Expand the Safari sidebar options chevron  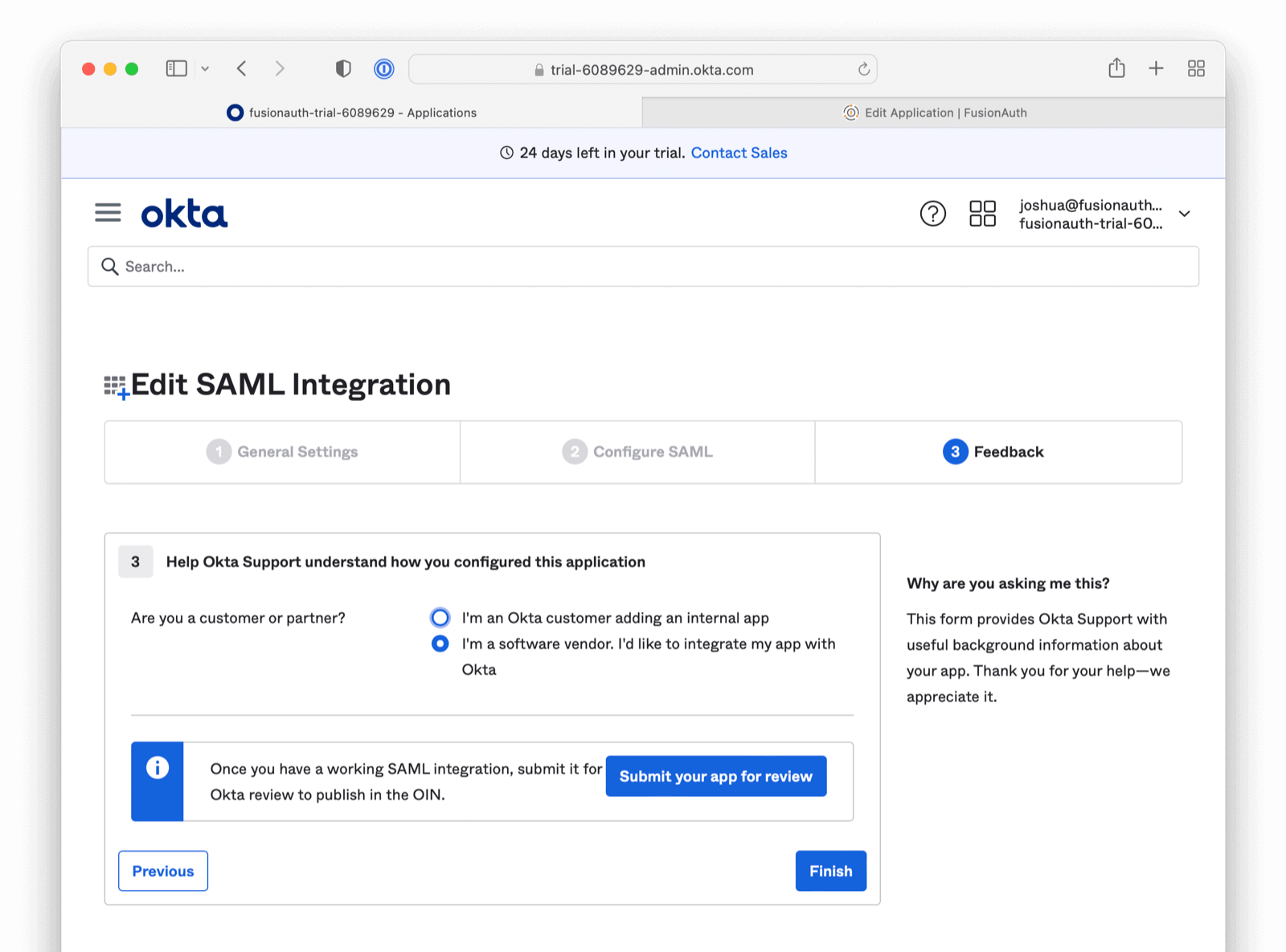tap(205, 69)
